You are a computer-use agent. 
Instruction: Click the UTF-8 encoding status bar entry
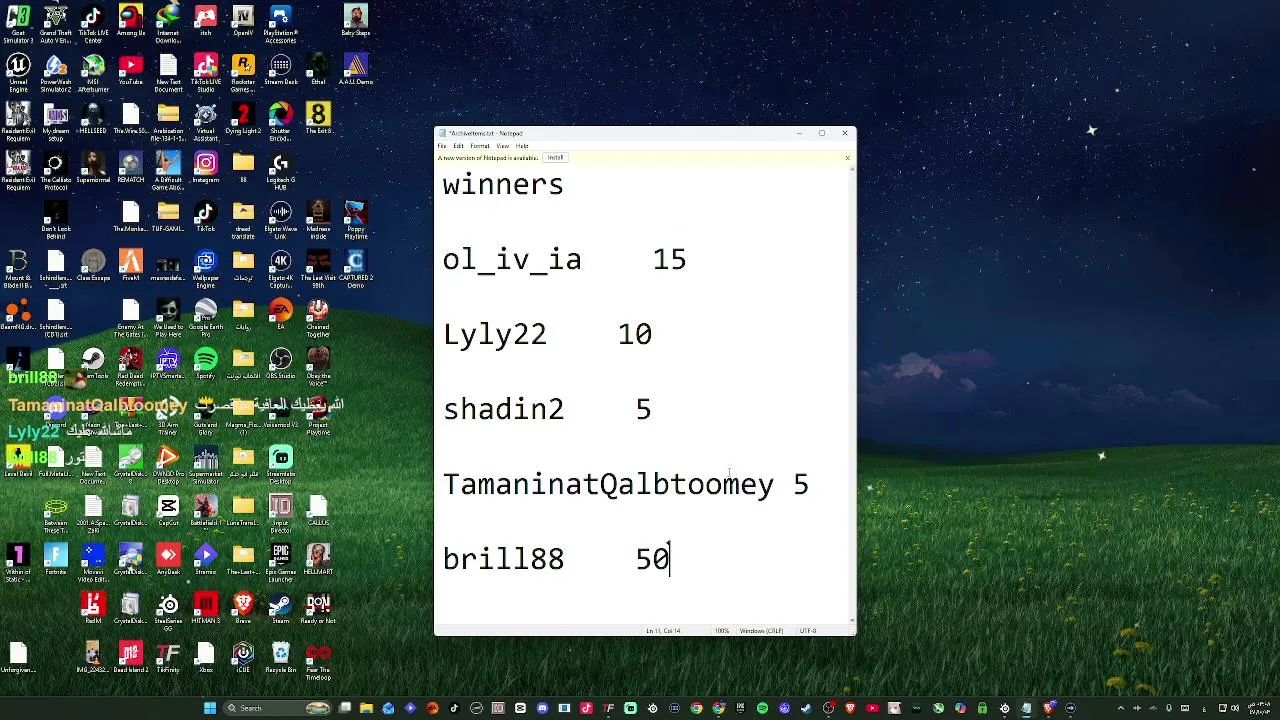coord(807,631)
